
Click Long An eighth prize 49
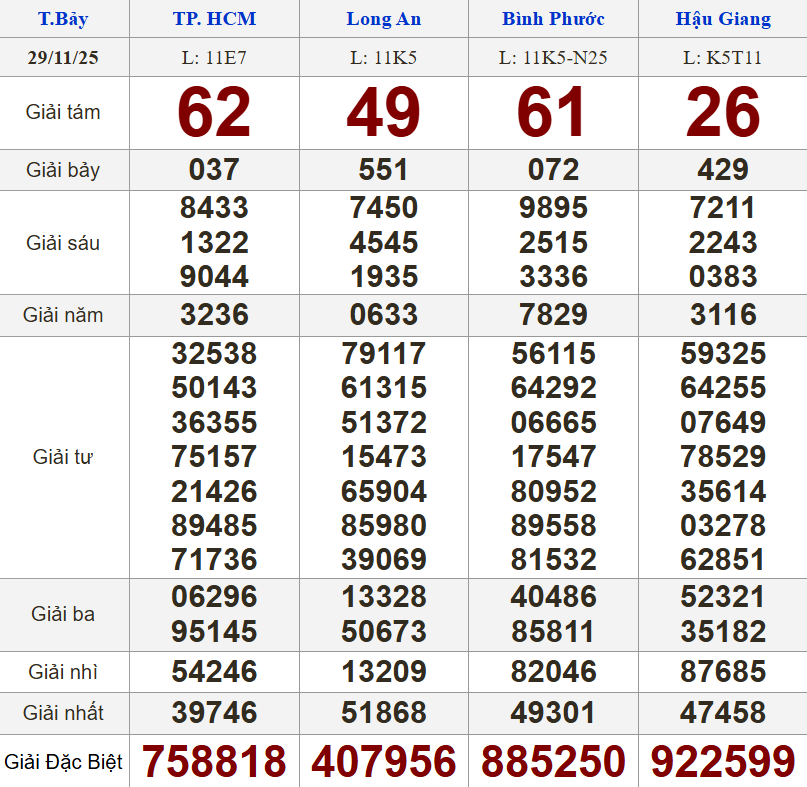pyautogui.click(x=383, y=112)
